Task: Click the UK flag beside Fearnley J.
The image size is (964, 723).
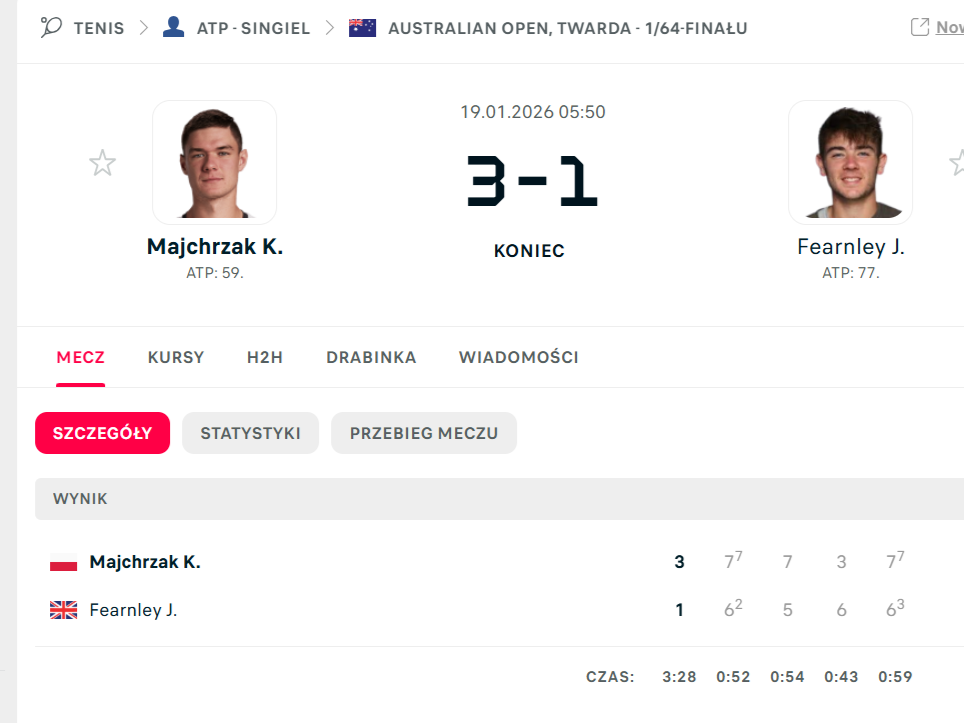Action: [x=63, y=610]
